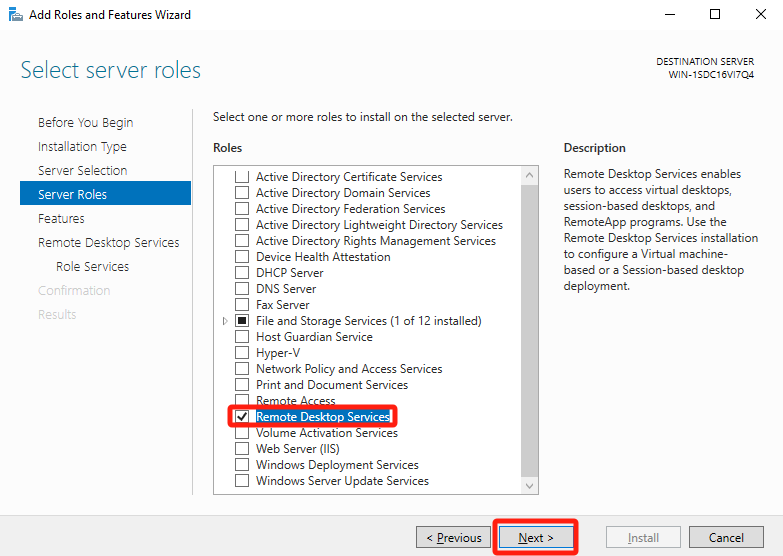Screen dimensions: 783x556
Task: Click the wizard icon in title bar
Action: pyautogui.click(x=15, y=15)
